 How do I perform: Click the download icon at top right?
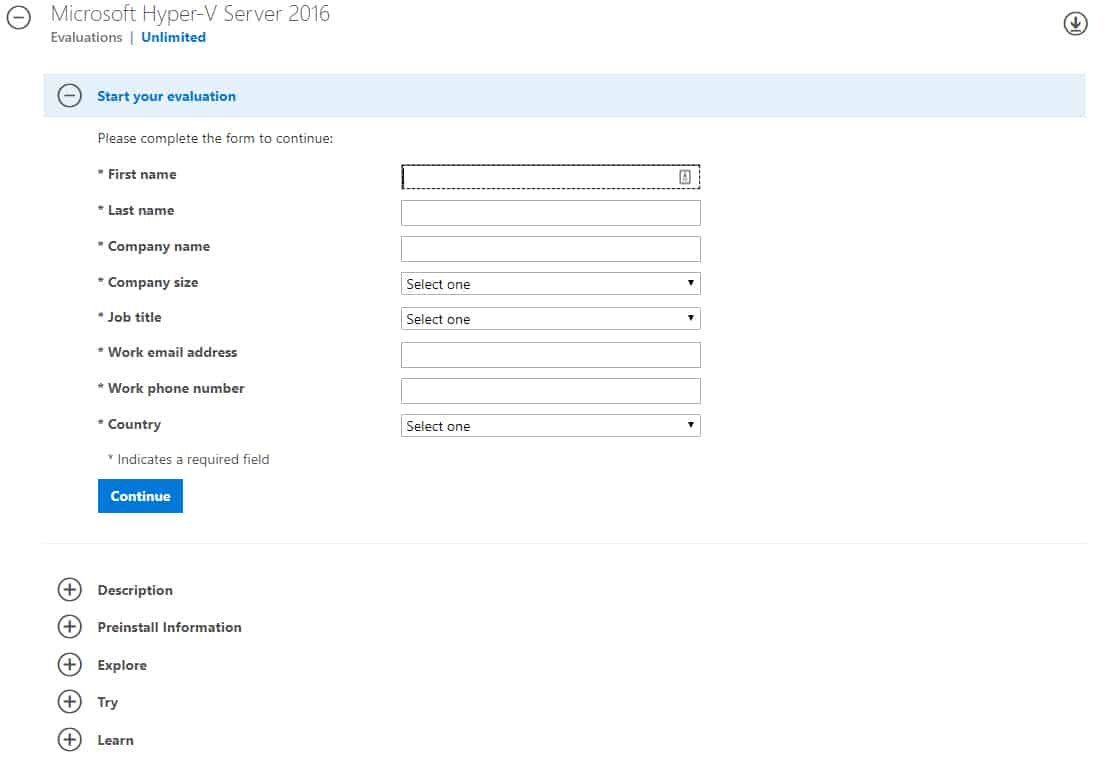coord(1075,23)
